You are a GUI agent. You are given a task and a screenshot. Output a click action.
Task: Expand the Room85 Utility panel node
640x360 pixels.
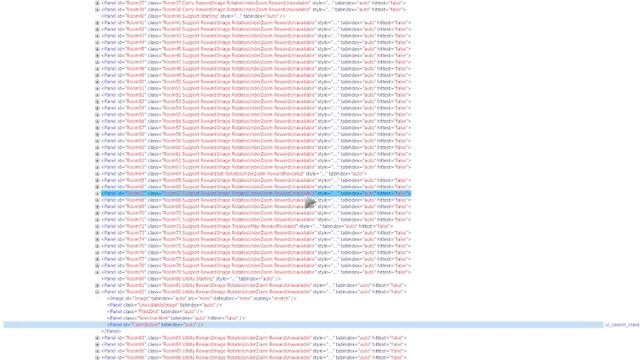pos(97,351)
